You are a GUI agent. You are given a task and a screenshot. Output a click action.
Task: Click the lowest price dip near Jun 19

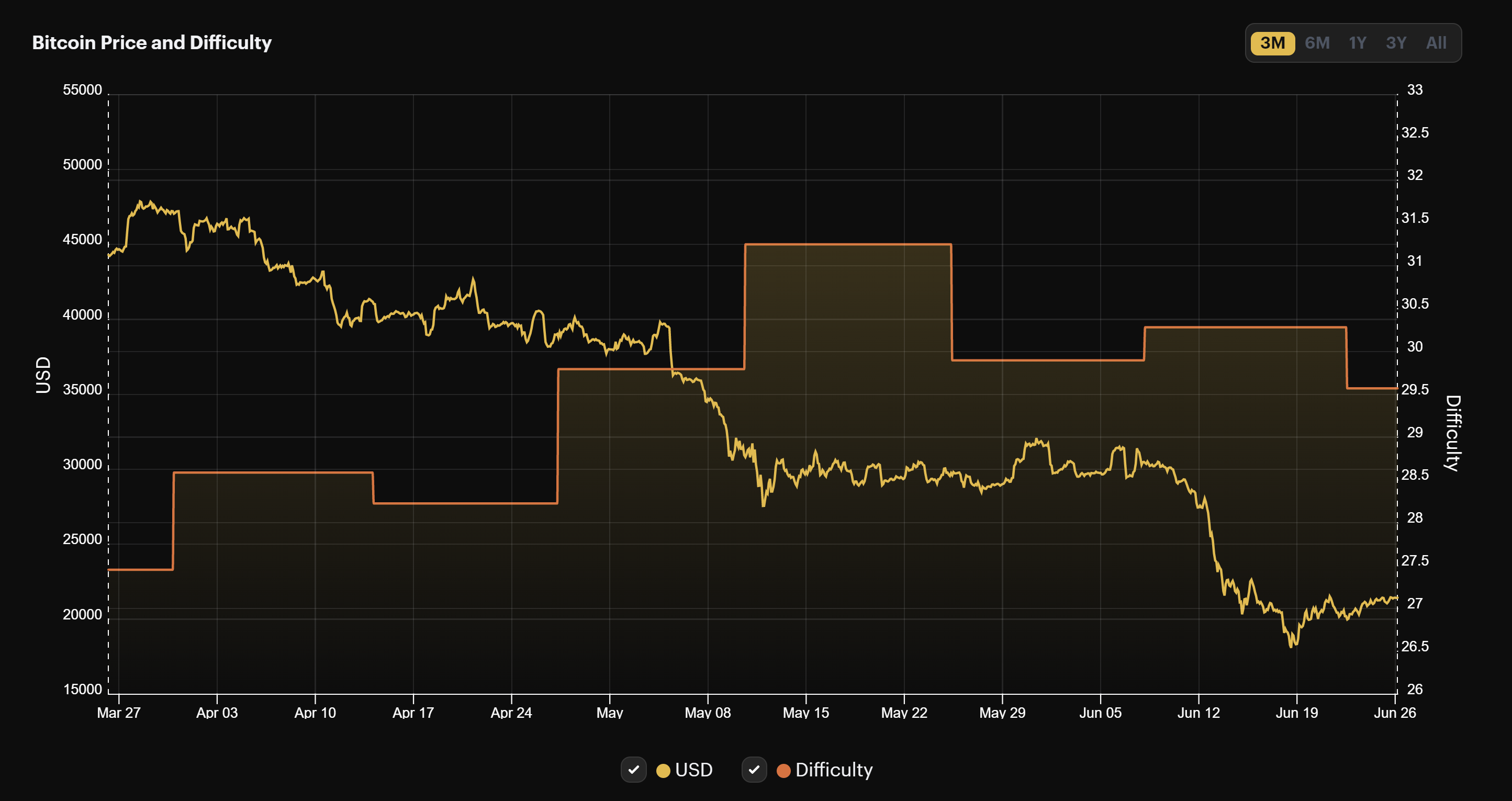pos(1291,646)
